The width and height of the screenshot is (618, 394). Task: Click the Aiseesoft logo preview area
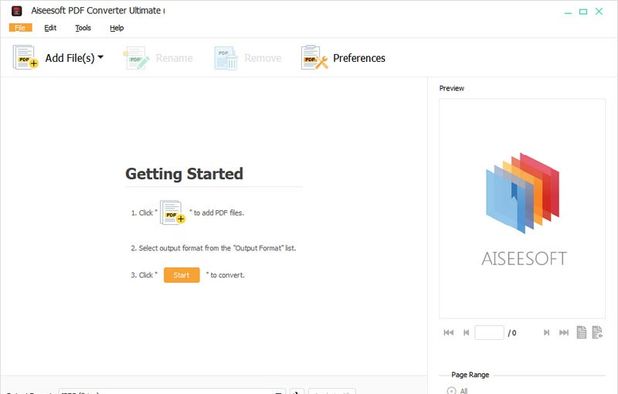522,208
